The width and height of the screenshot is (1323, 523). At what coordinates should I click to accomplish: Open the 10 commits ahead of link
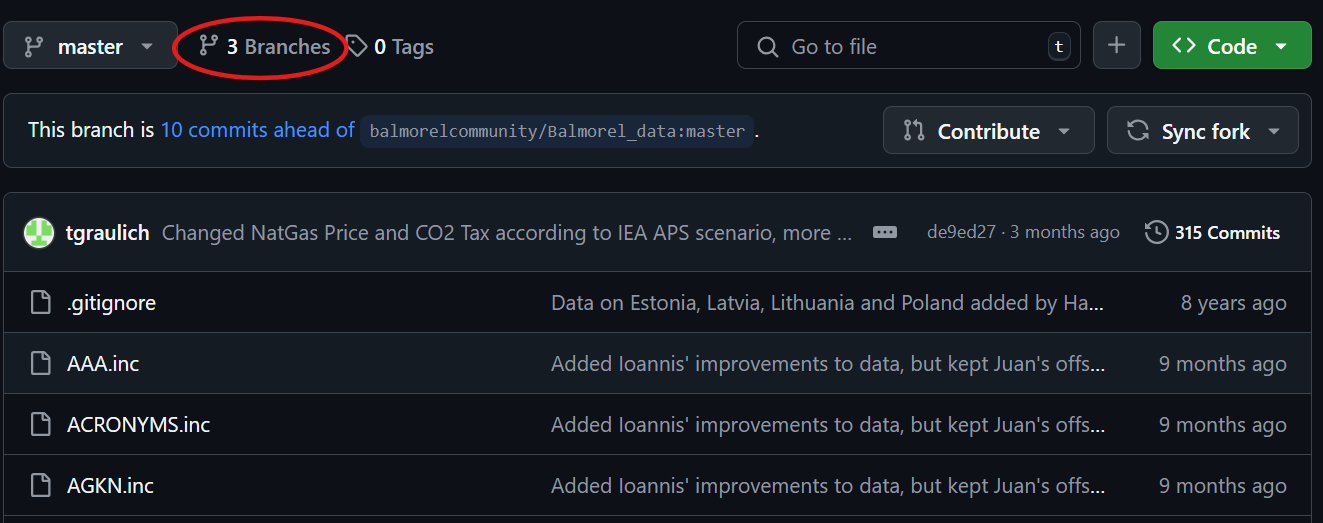257,130
